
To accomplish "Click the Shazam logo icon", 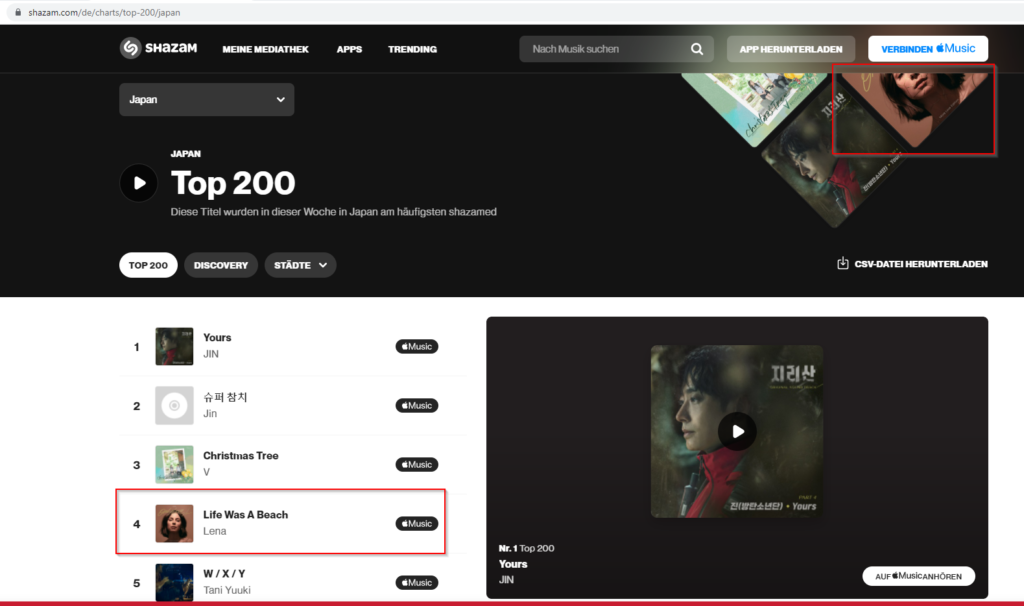I will 131,48.
